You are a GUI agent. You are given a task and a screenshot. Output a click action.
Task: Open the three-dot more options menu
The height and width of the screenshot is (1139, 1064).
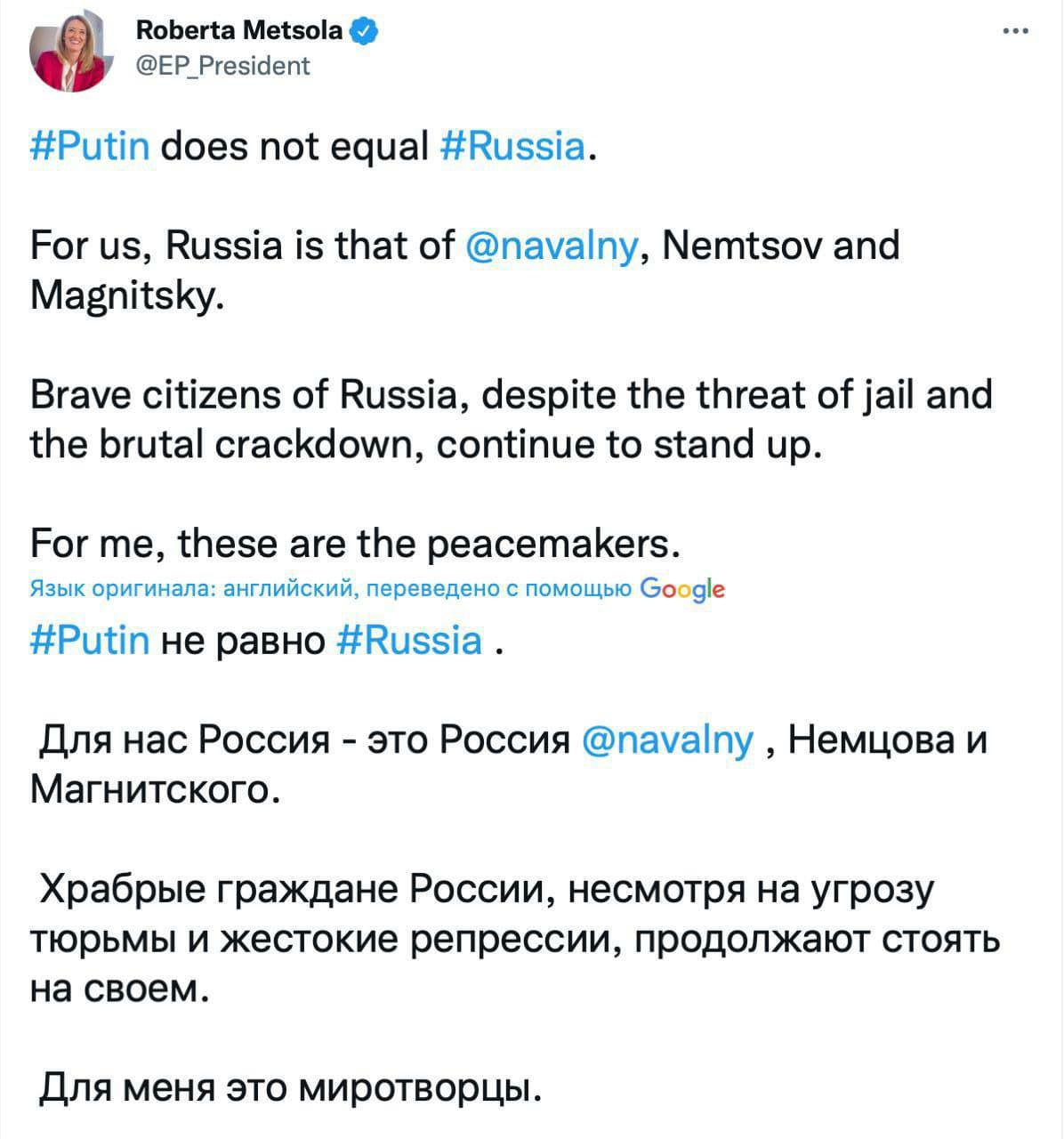[1015, 32]
